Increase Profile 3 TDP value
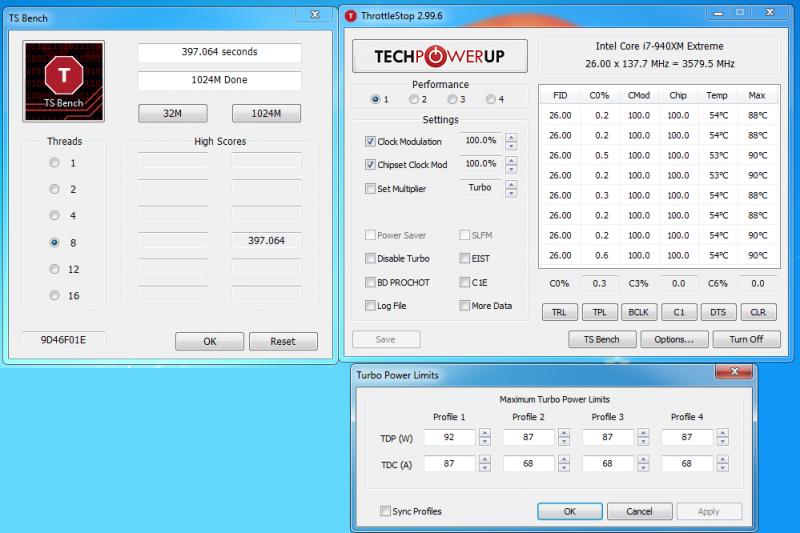 (643, 433)
